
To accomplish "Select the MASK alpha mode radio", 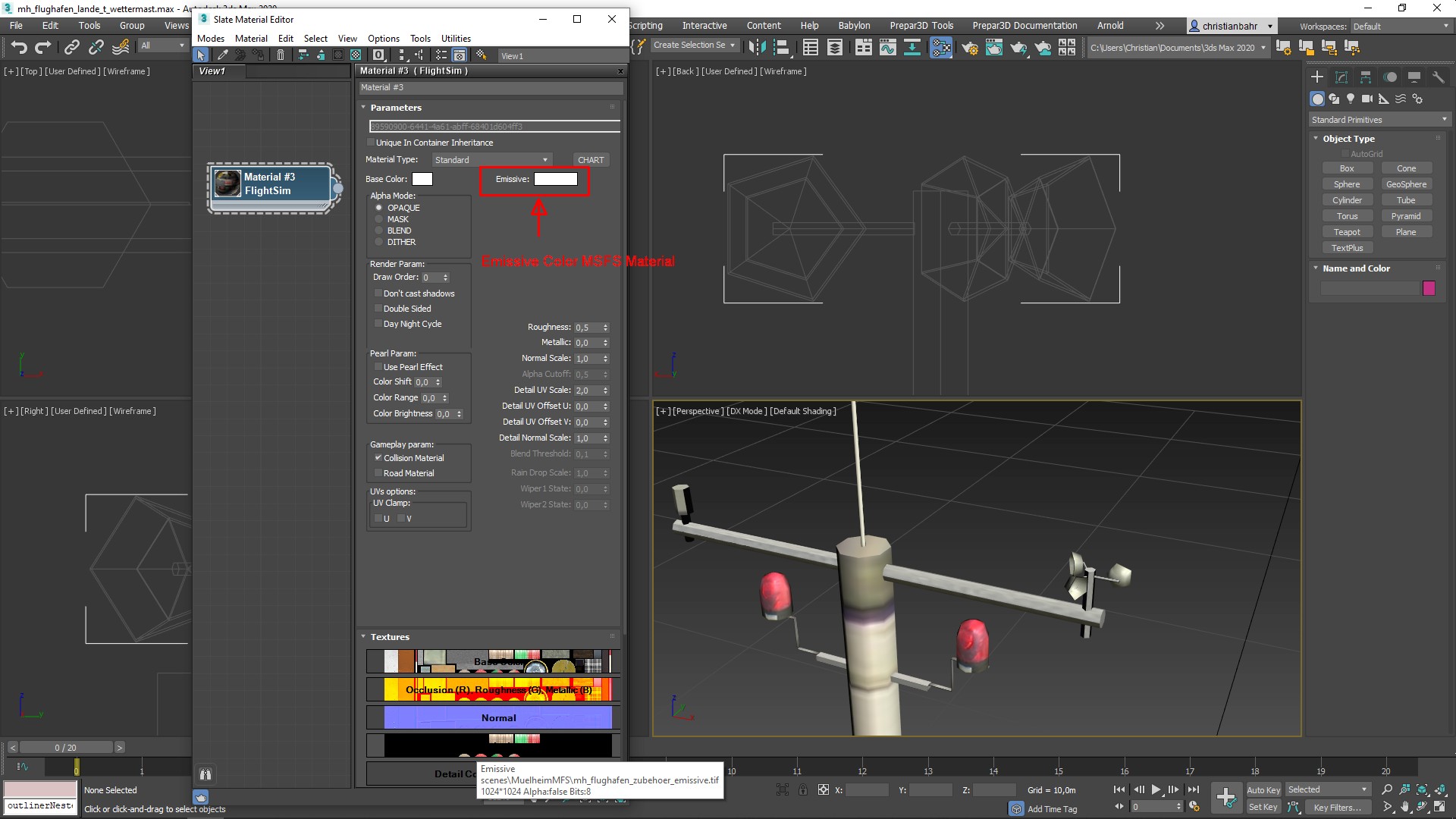I will click(x=379, y=219).
